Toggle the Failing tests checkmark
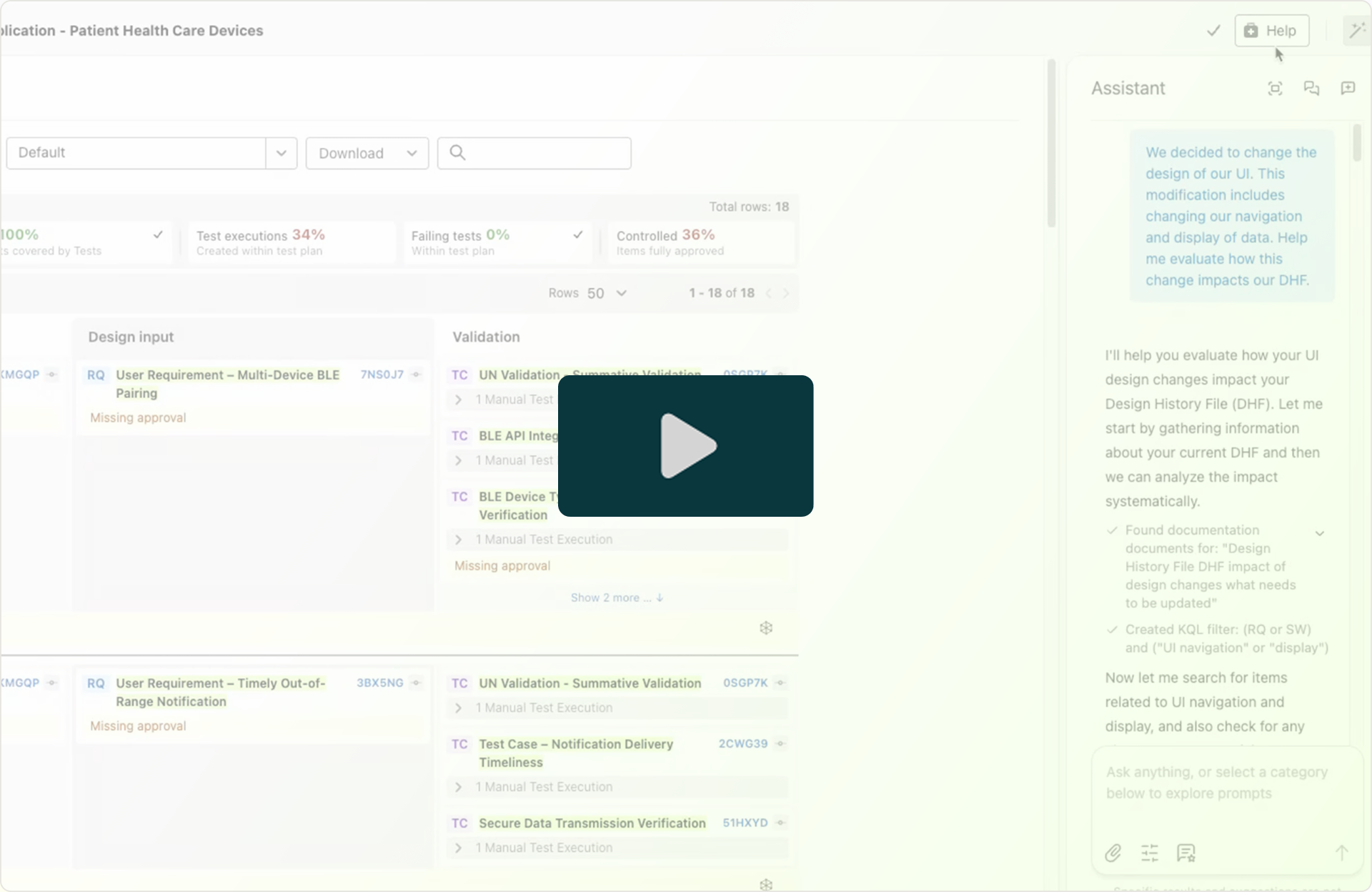Screen dimensions: 1372x892 pos(578,234)
